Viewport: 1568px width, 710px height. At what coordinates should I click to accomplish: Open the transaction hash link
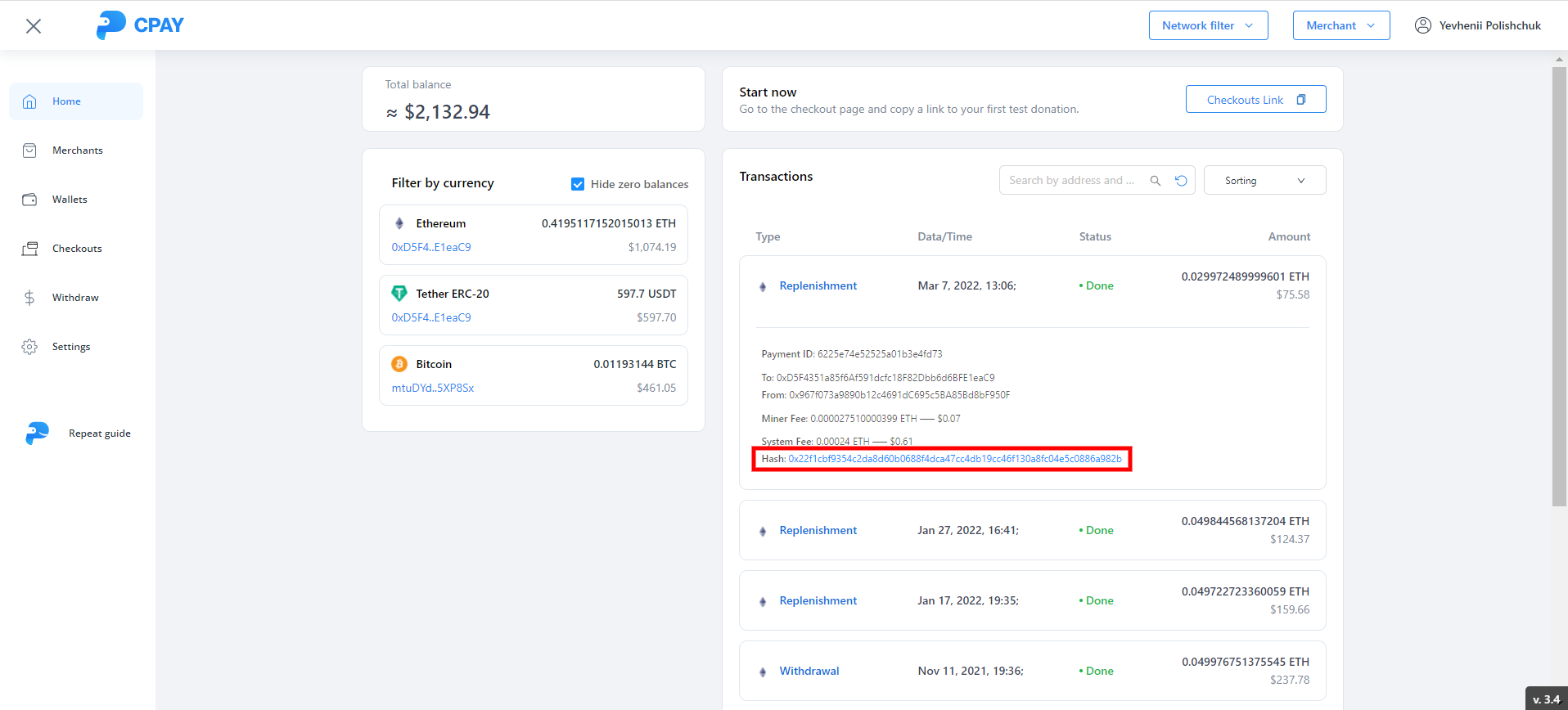pos(954,459)
